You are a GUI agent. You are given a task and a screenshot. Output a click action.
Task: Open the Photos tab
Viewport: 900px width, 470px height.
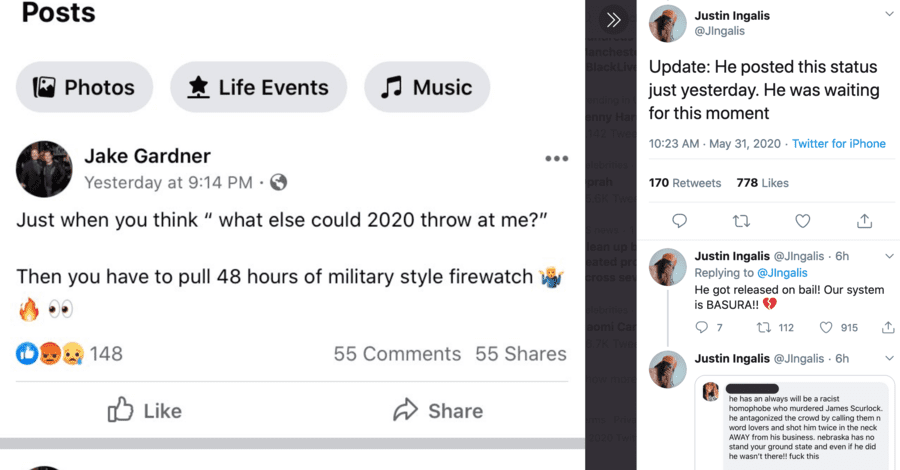pyautogui.click(x=85, y=87)
